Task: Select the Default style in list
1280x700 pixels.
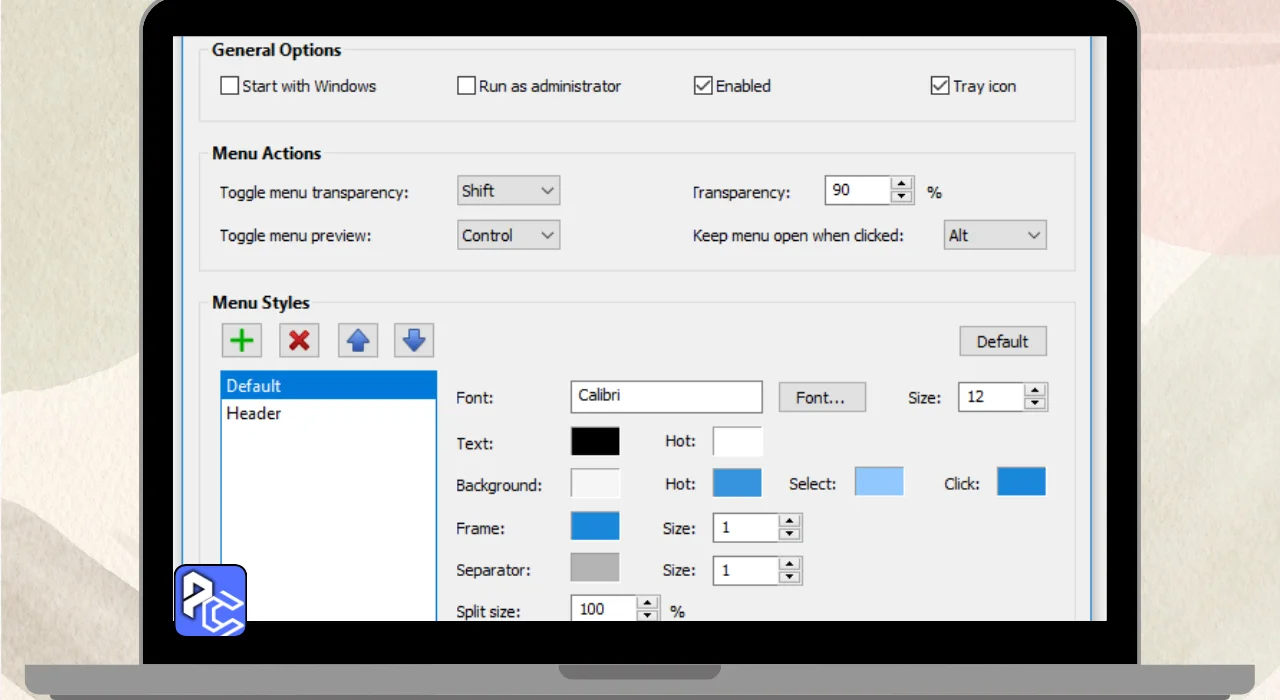Action: tap(328, 386)
